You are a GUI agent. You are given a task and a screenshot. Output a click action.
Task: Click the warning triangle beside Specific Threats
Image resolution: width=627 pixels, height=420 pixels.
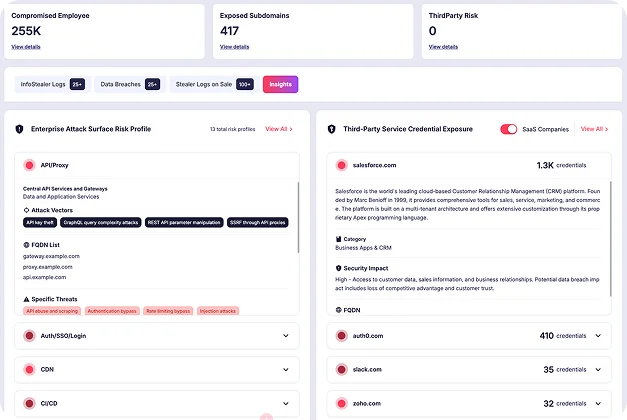[26, 299]
